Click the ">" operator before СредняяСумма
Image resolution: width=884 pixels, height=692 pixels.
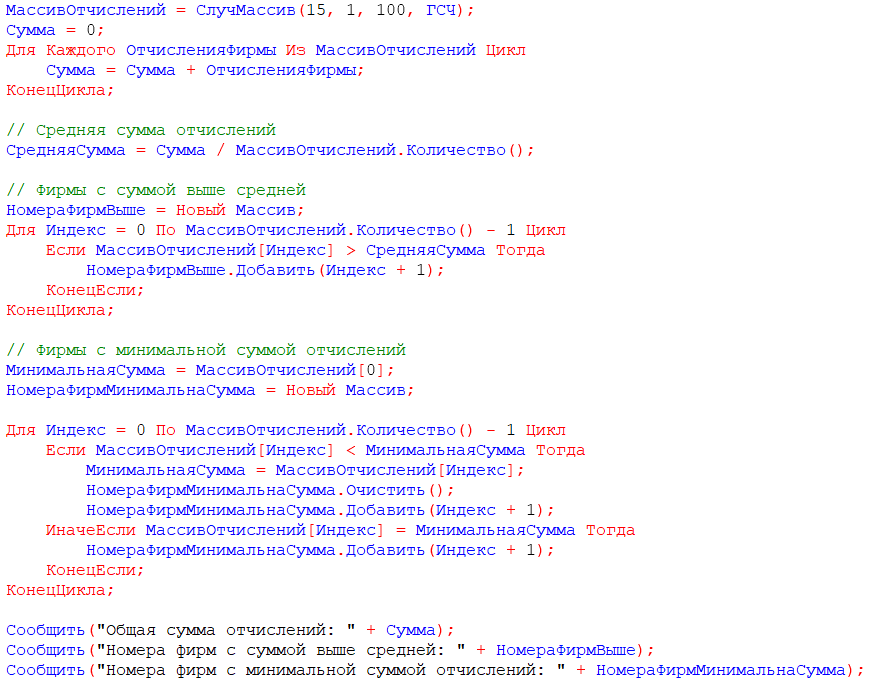click(x=351, y=250)
